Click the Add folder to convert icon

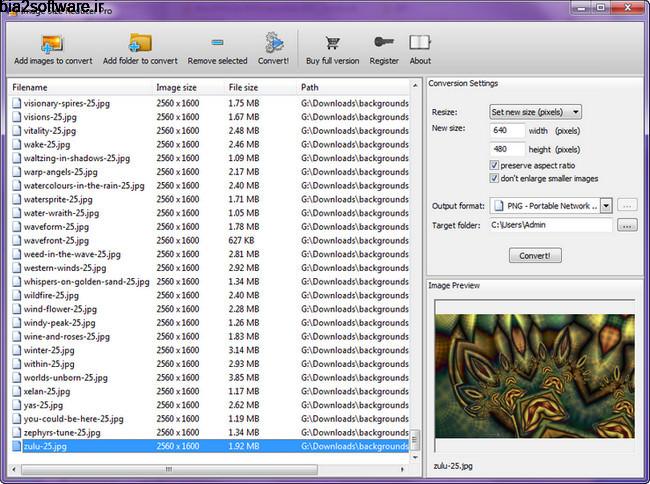[x=140, y=43]
